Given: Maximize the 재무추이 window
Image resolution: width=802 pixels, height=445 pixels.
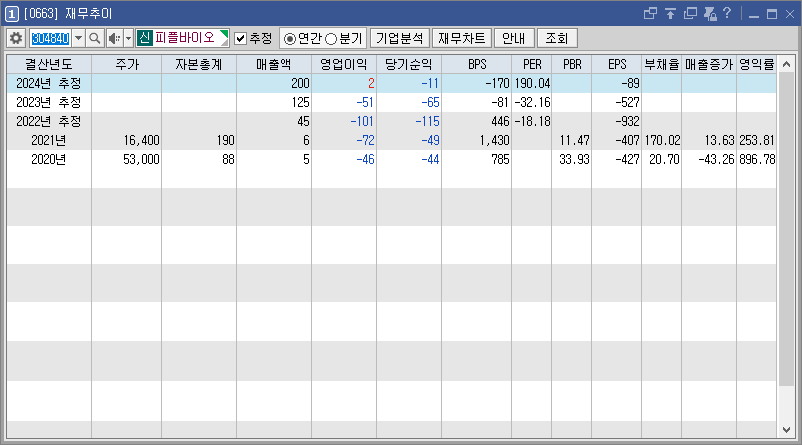Looking at the screenshot, I should pyautogui.click(x=772, y=14).
